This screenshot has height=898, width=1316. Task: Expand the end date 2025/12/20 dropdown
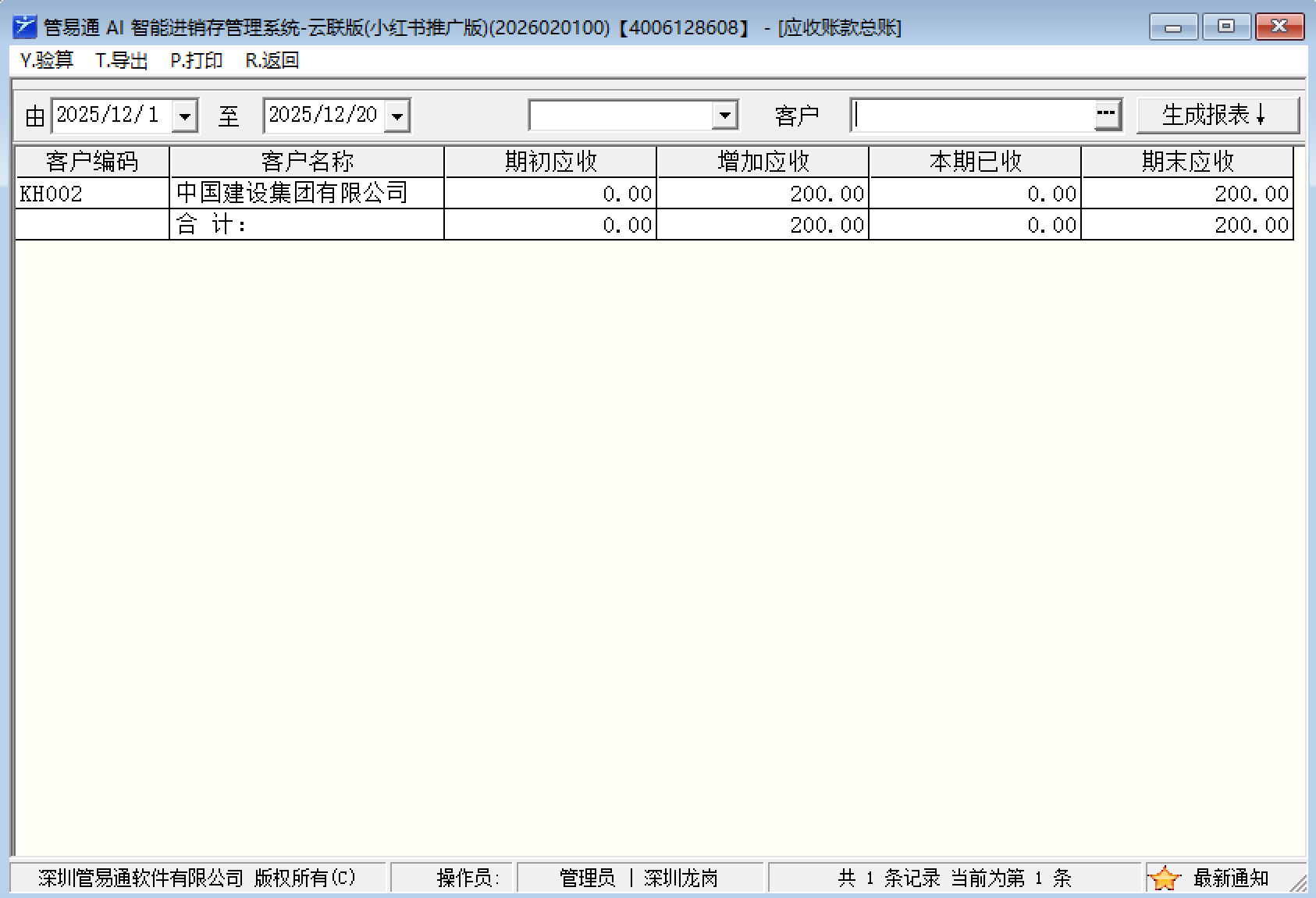397,116
